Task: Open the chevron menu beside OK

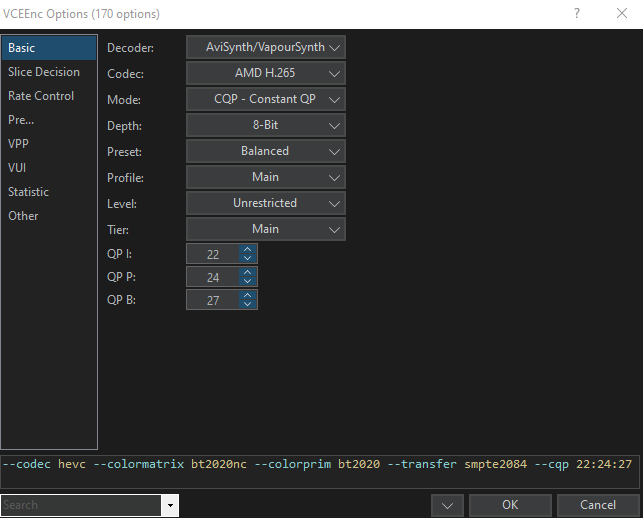Action: 447,505
